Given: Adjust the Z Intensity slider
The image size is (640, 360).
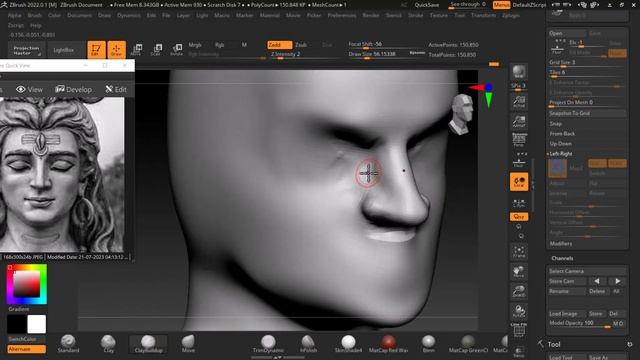Looking at the screenshot, I should [x=304, y=55].
